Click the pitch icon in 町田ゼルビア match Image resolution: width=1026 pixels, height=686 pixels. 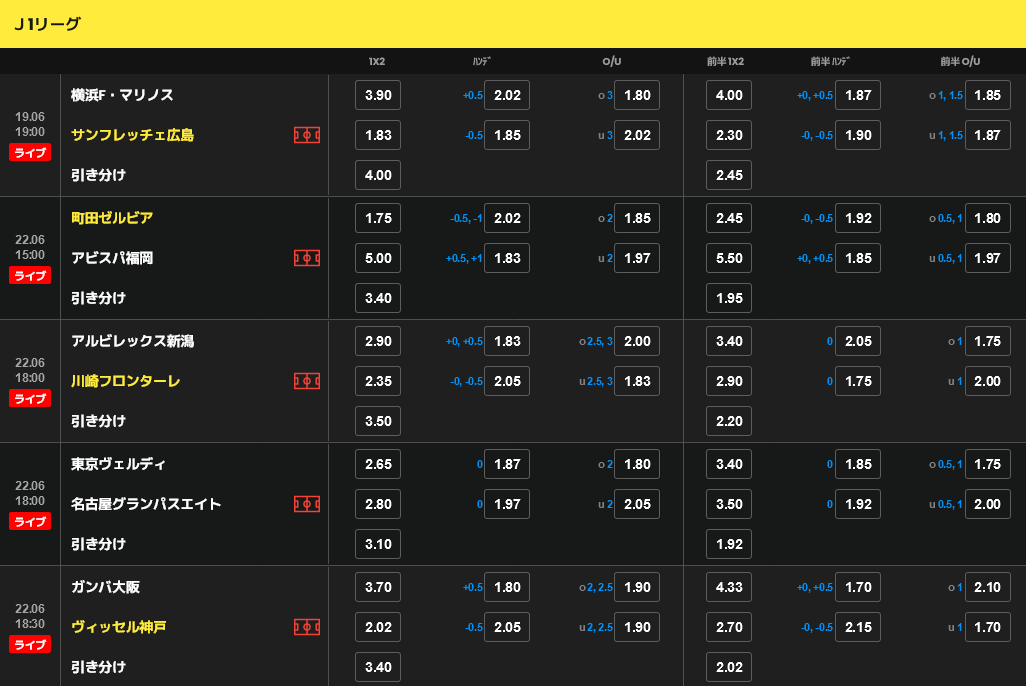306,258
